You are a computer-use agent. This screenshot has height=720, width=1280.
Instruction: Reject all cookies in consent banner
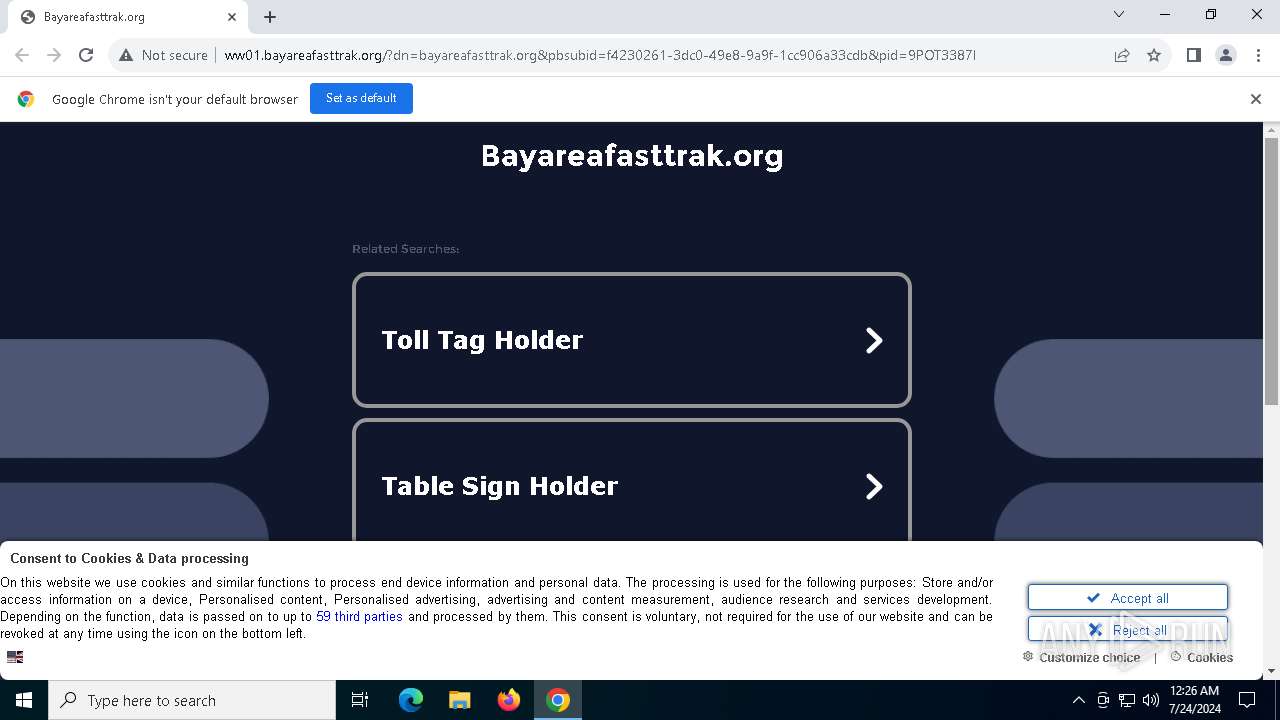(x=1127, y=630)
